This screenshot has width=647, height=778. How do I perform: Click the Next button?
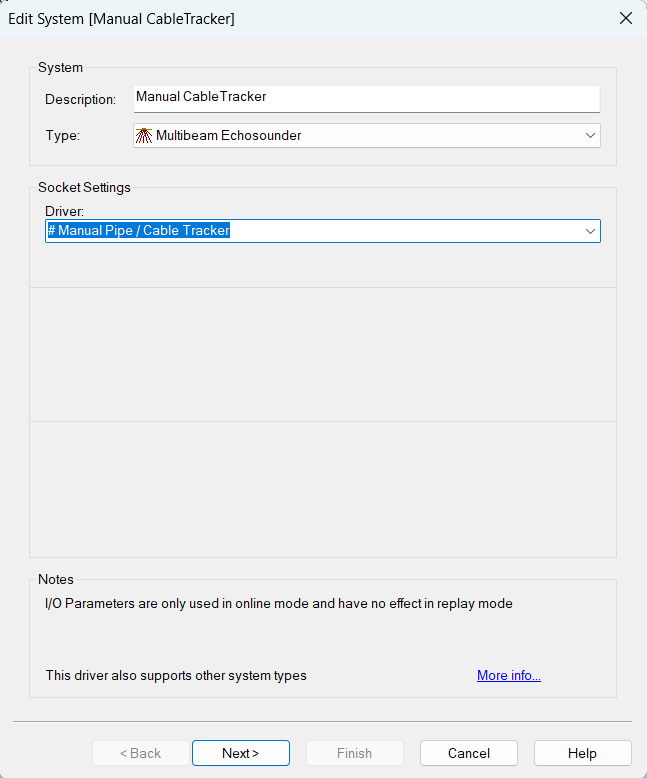coord(241,753)
